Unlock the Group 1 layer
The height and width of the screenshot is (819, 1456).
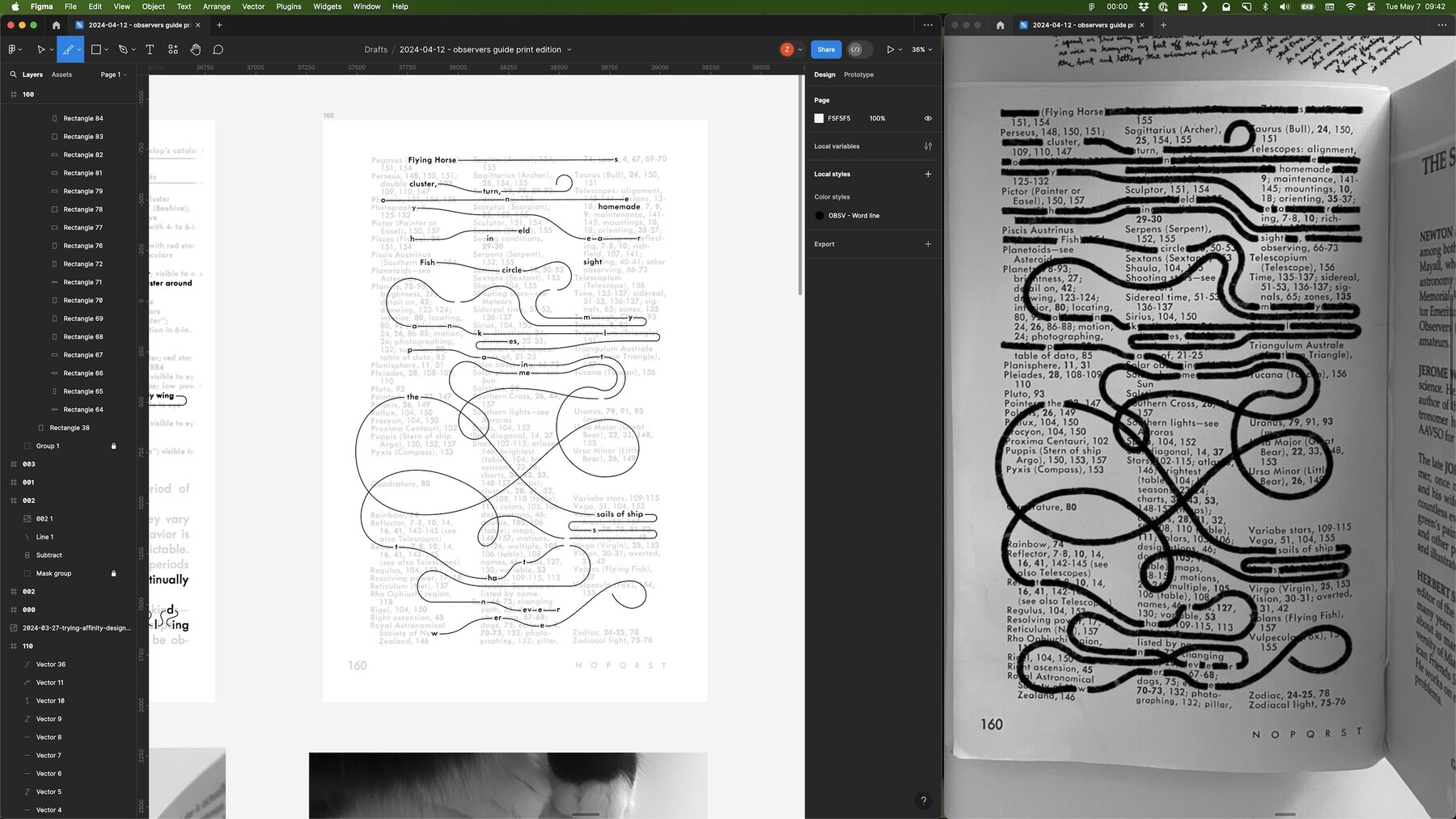(x=113, y=446)
